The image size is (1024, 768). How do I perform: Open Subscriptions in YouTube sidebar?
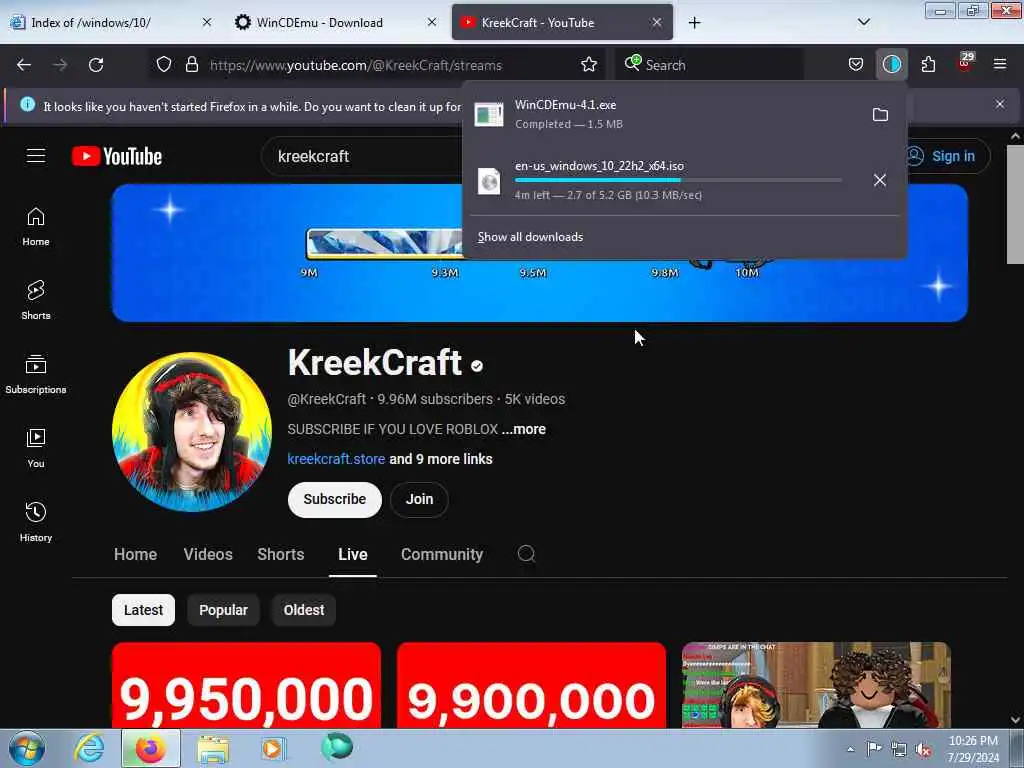[x=36, y=375]
